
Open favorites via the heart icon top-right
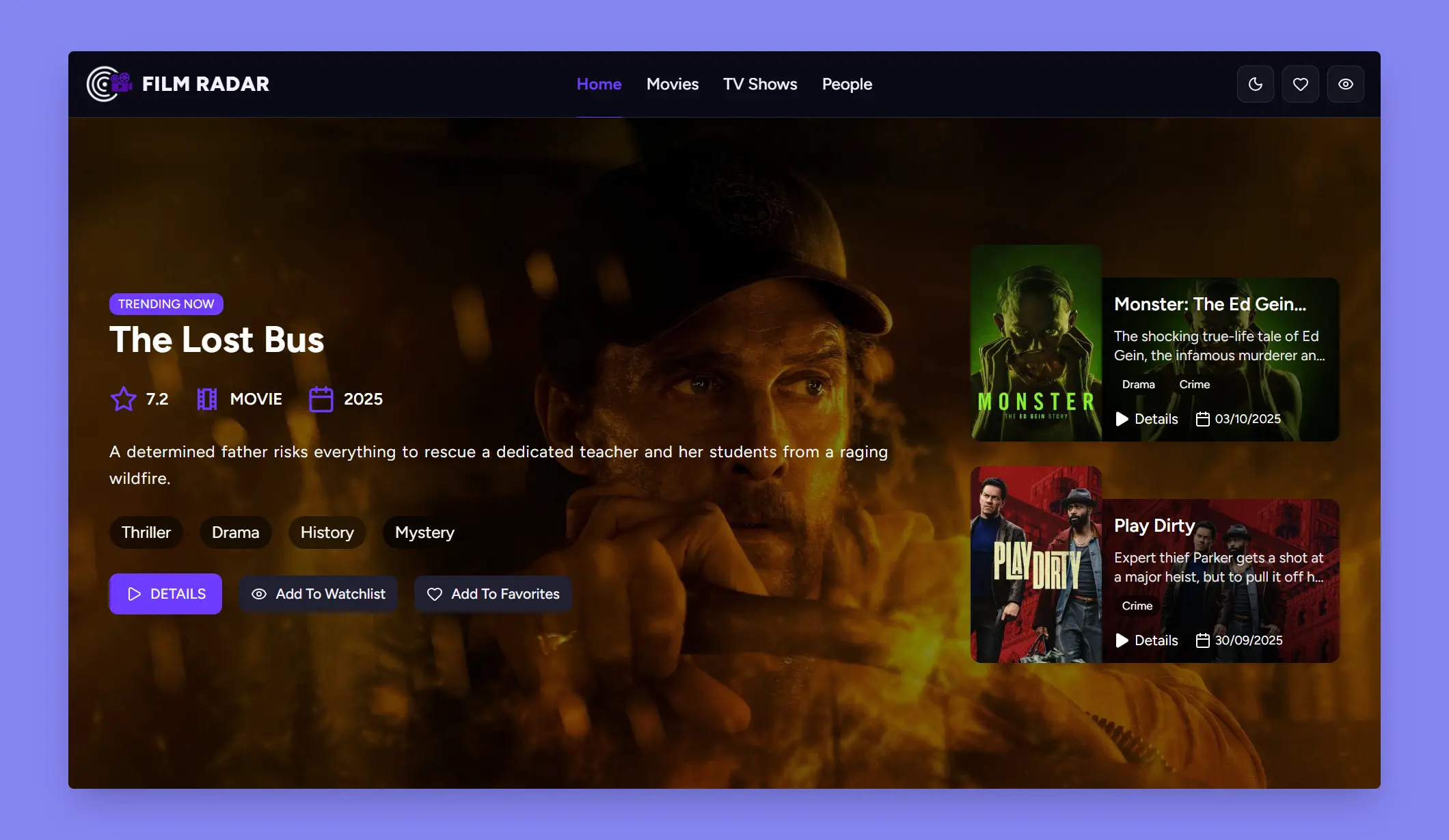tap(1300, 83)
